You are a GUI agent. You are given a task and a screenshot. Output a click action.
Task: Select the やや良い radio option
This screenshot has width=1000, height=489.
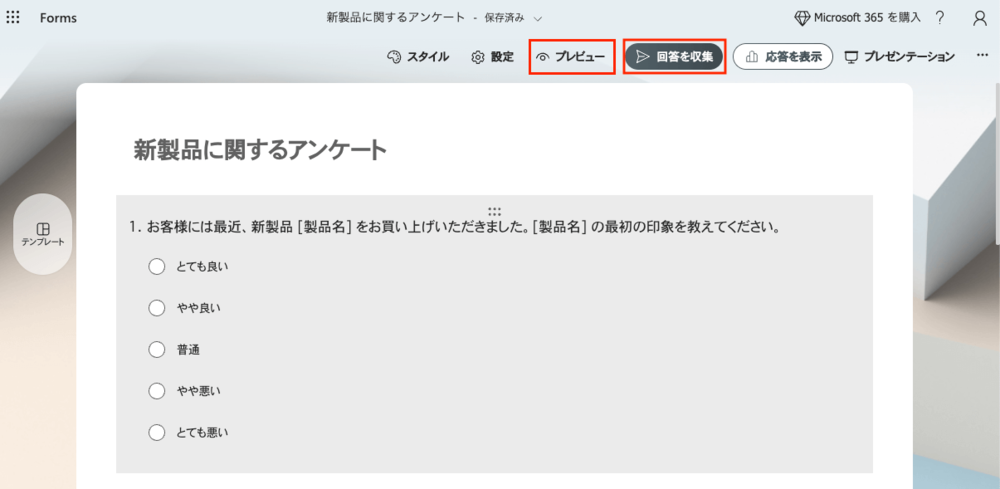pyautogui.click(x=156, y=308)
